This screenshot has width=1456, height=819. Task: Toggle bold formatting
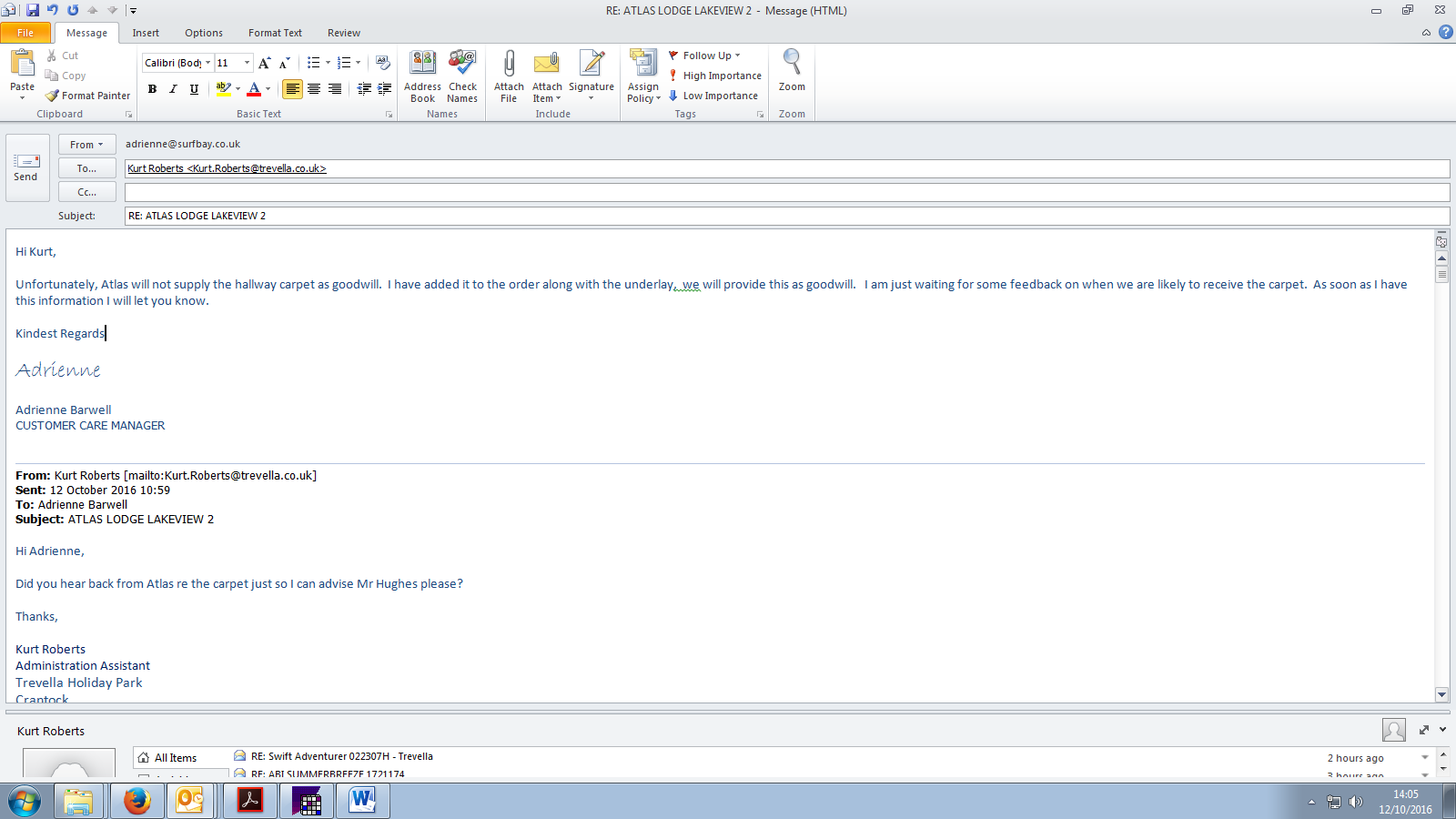tap(152, 89)
